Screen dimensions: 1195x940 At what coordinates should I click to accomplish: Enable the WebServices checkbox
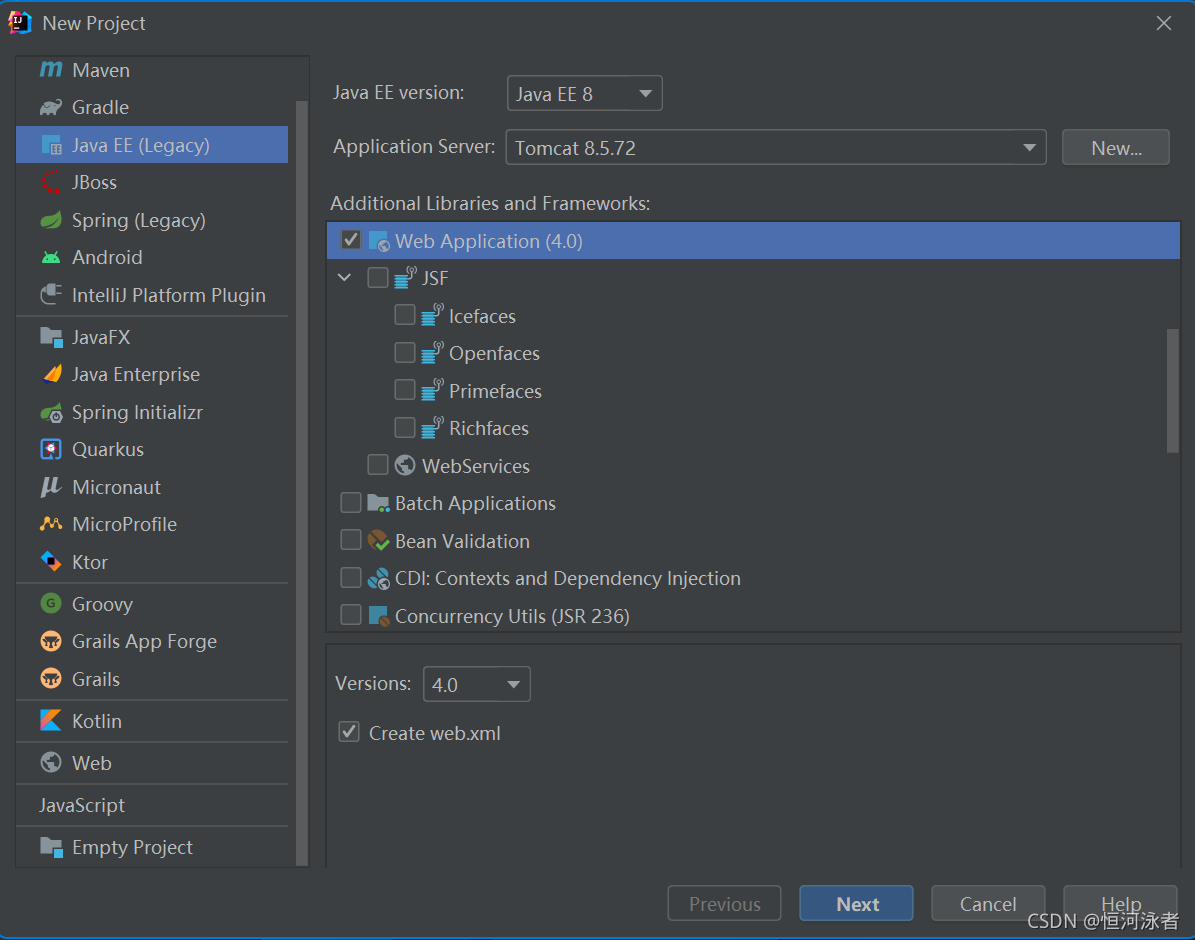point(378,465)
